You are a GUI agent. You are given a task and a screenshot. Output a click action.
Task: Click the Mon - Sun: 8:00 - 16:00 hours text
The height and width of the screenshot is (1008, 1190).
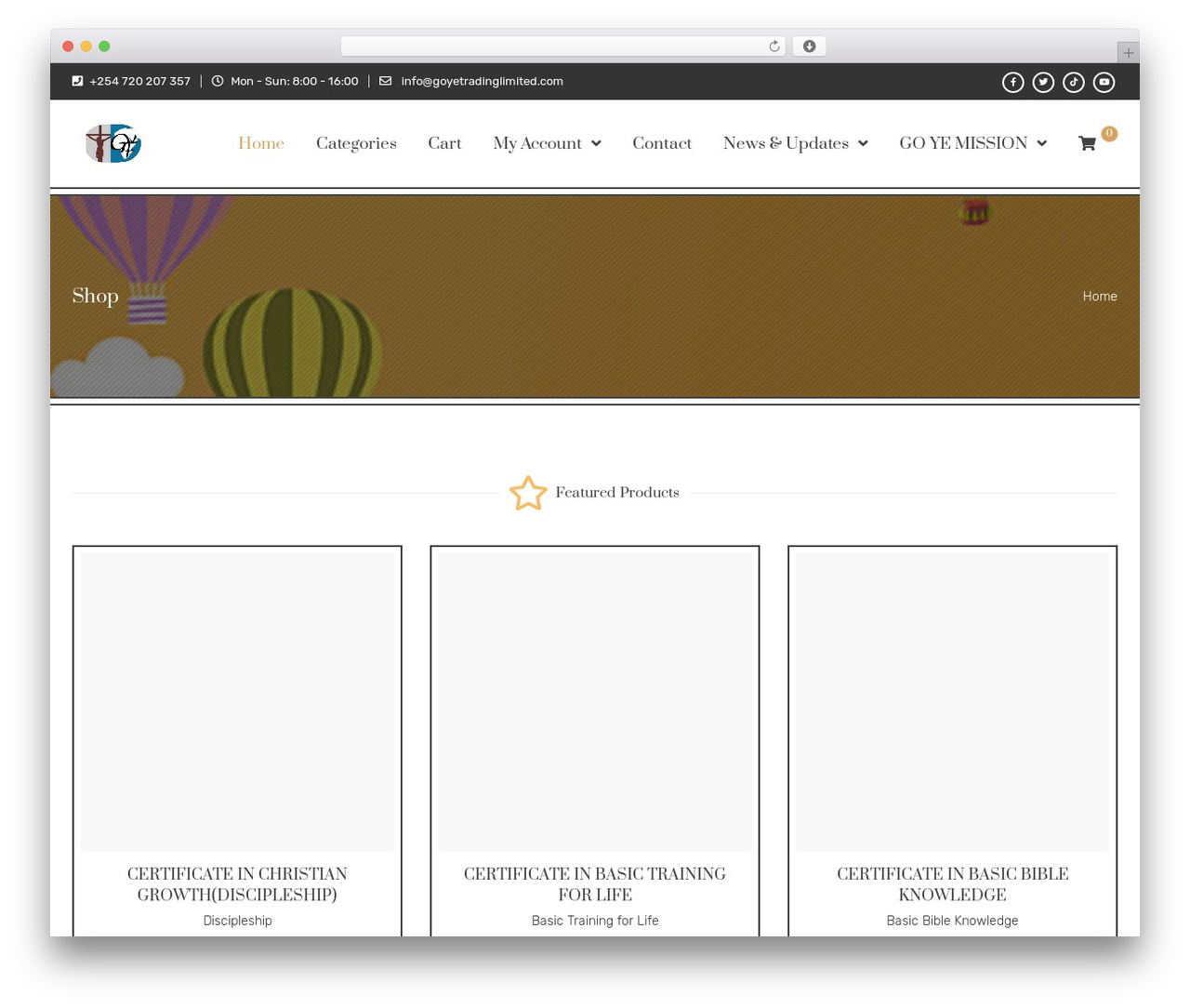[294, 81]
